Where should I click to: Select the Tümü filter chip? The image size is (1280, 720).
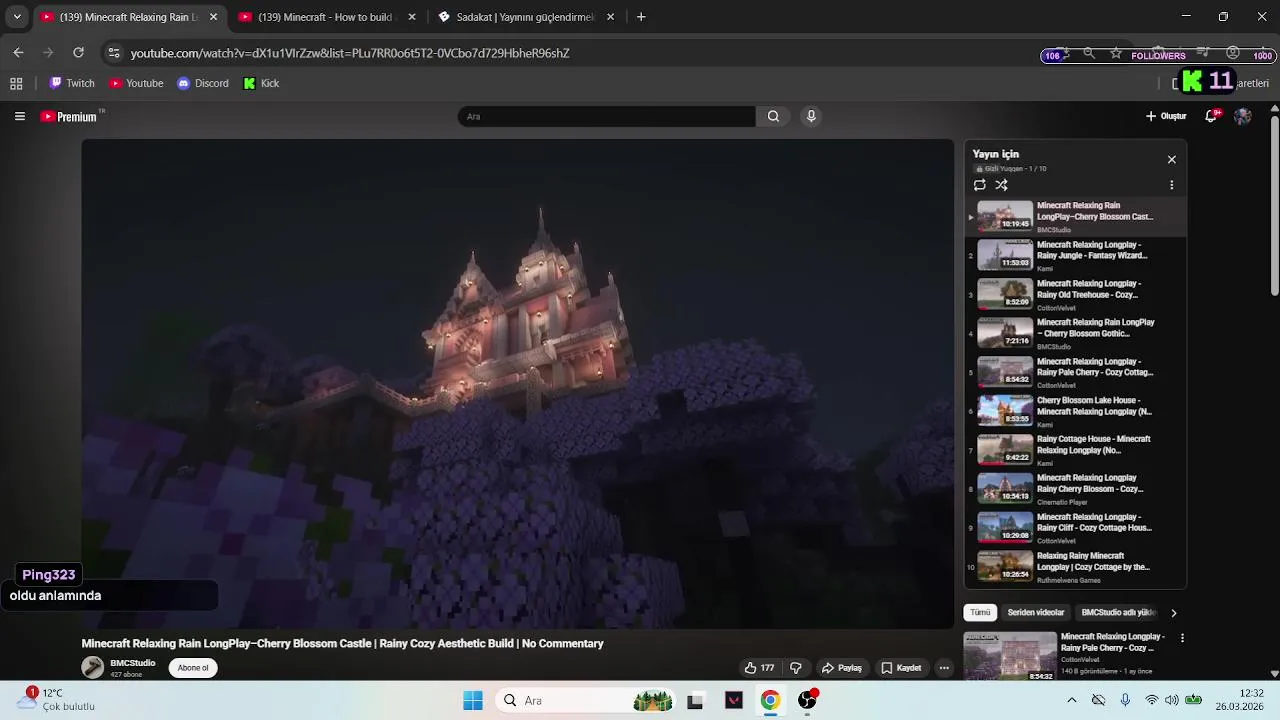pyautogui.click(x=980, y=612)
